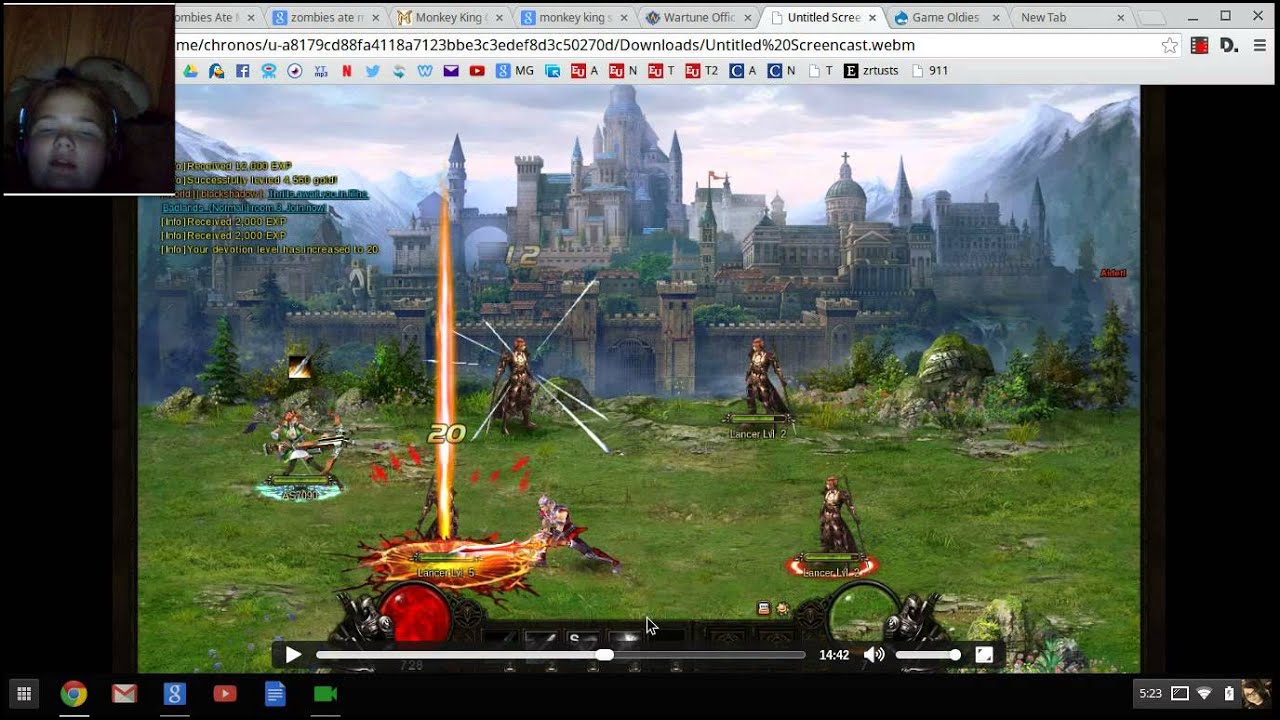Open the 5:23 system status tray
This screenshot has width=1280, height=720.
(x=1204, y=693)
